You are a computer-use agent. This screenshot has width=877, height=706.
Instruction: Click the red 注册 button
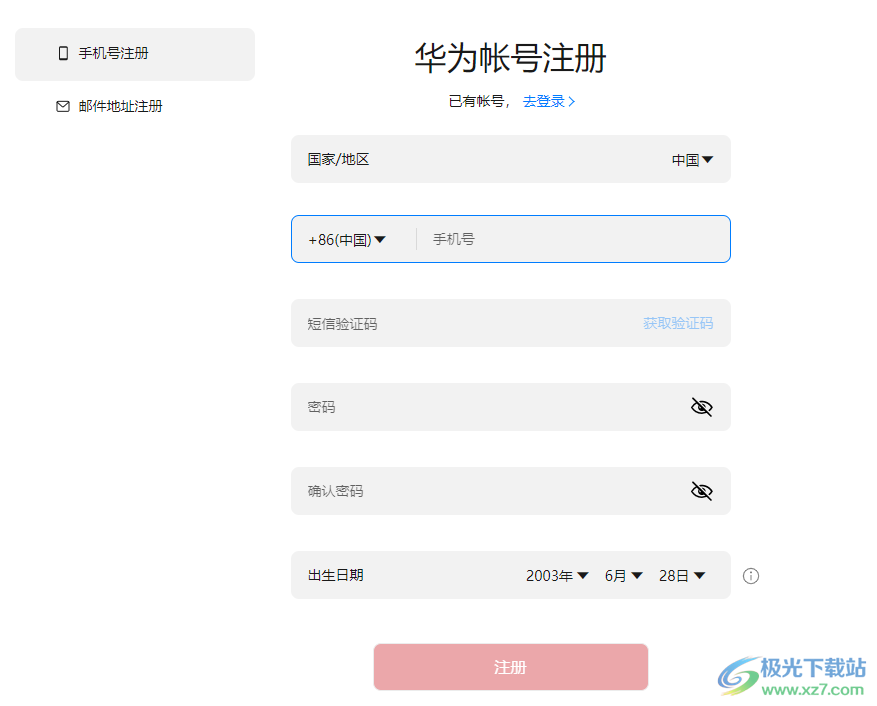[x=511, y=667]
